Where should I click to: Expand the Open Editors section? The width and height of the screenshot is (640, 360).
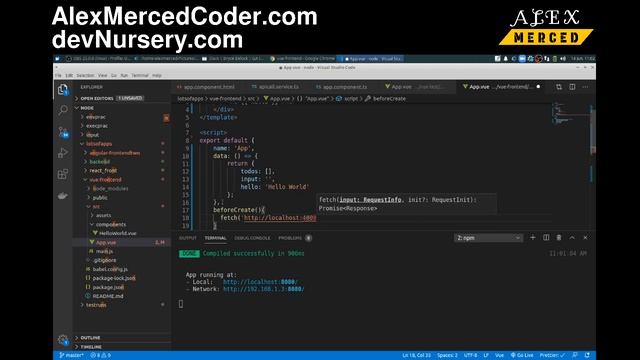pos(122,98)
